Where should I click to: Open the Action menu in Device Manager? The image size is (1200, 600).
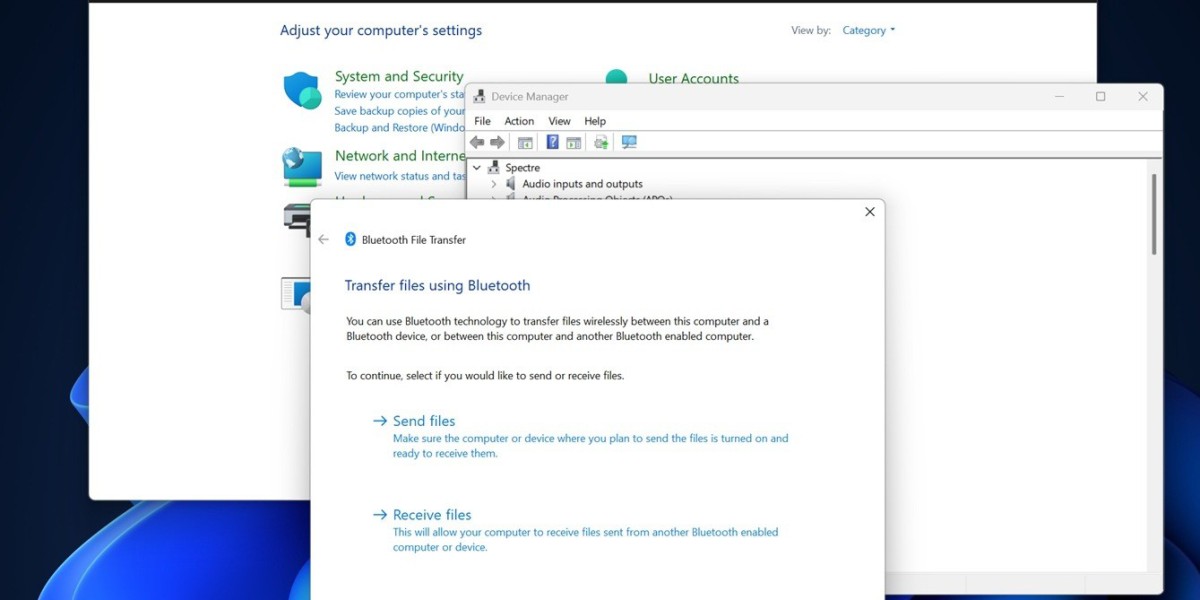point(519,121)
